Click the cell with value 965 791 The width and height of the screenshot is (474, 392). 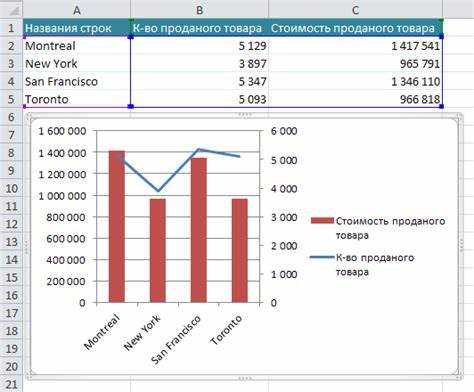355,64
